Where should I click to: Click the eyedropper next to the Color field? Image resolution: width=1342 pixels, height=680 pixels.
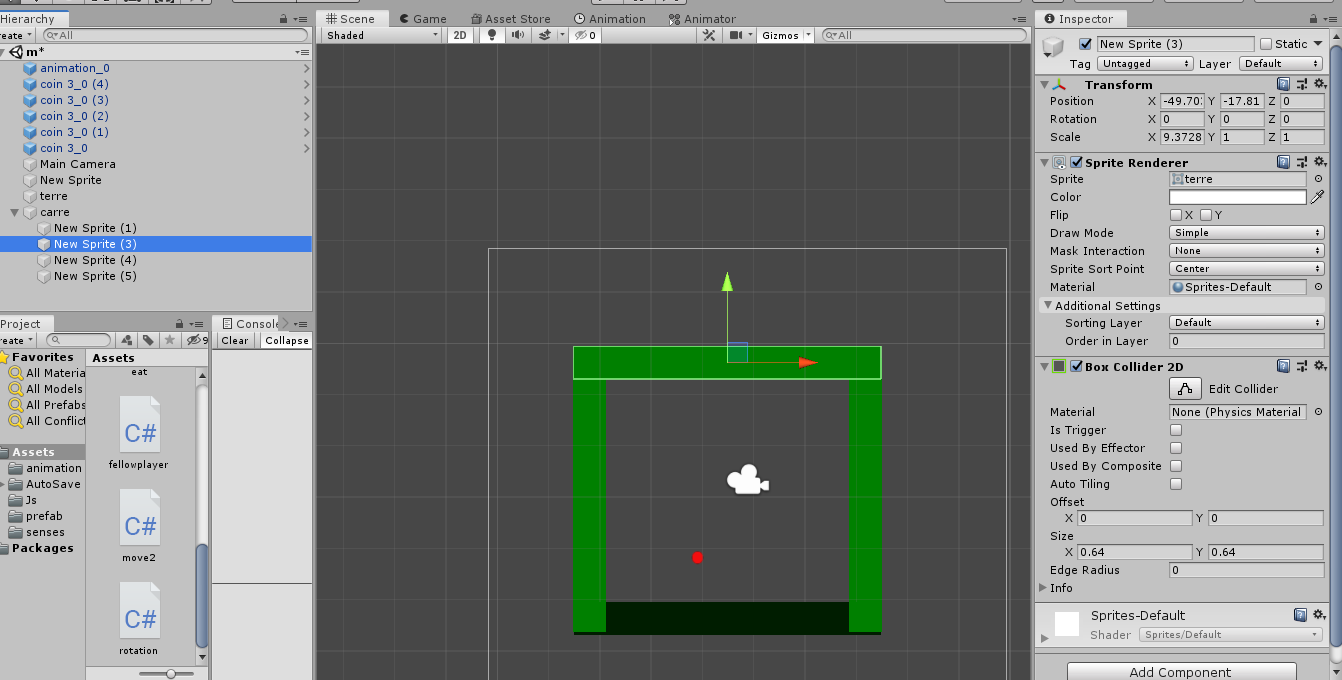pos(1318,198)
